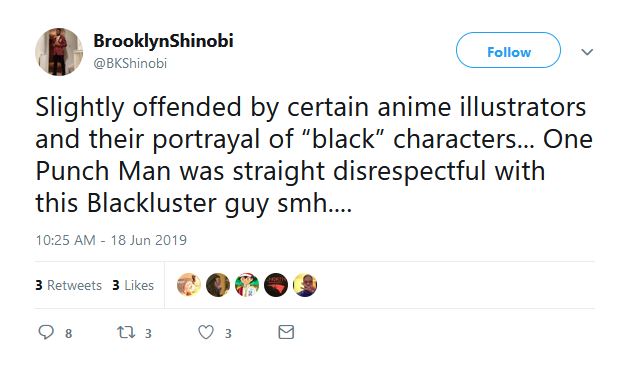Click the third liker avatar with red cap

coord(247,285)
